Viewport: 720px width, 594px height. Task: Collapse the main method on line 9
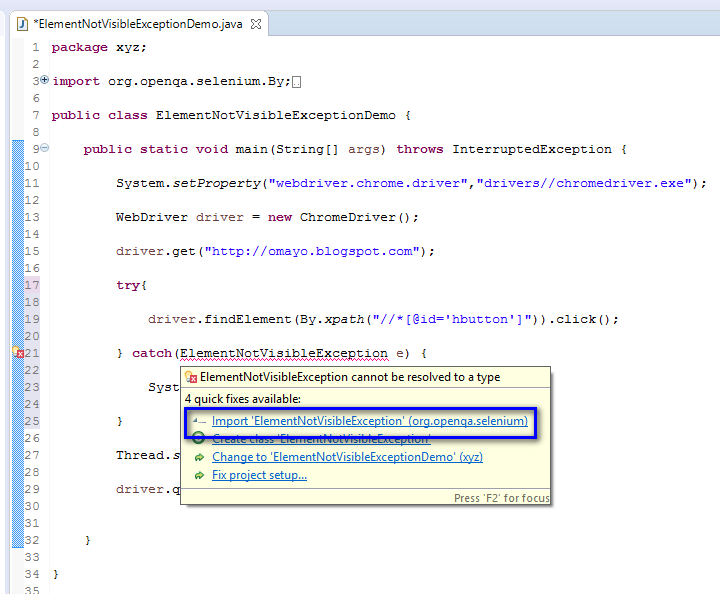[x=45, y=148]
